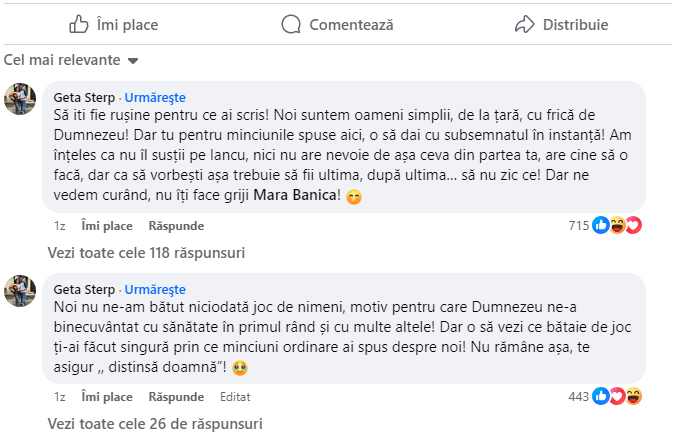Open Geta Sterp's avatar on second comment

point(22,290)
